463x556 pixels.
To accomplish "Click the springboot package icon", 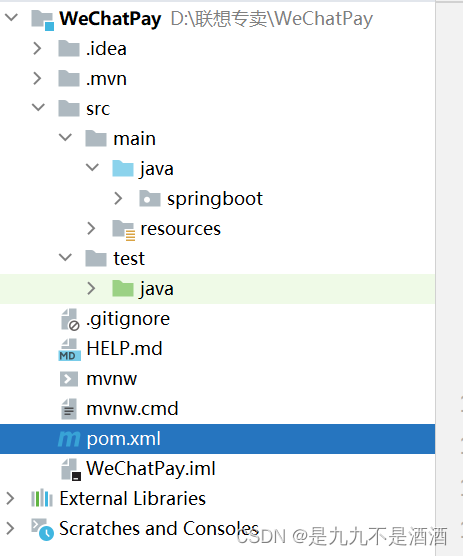I will pyautogui.click(x=150, y=198).
